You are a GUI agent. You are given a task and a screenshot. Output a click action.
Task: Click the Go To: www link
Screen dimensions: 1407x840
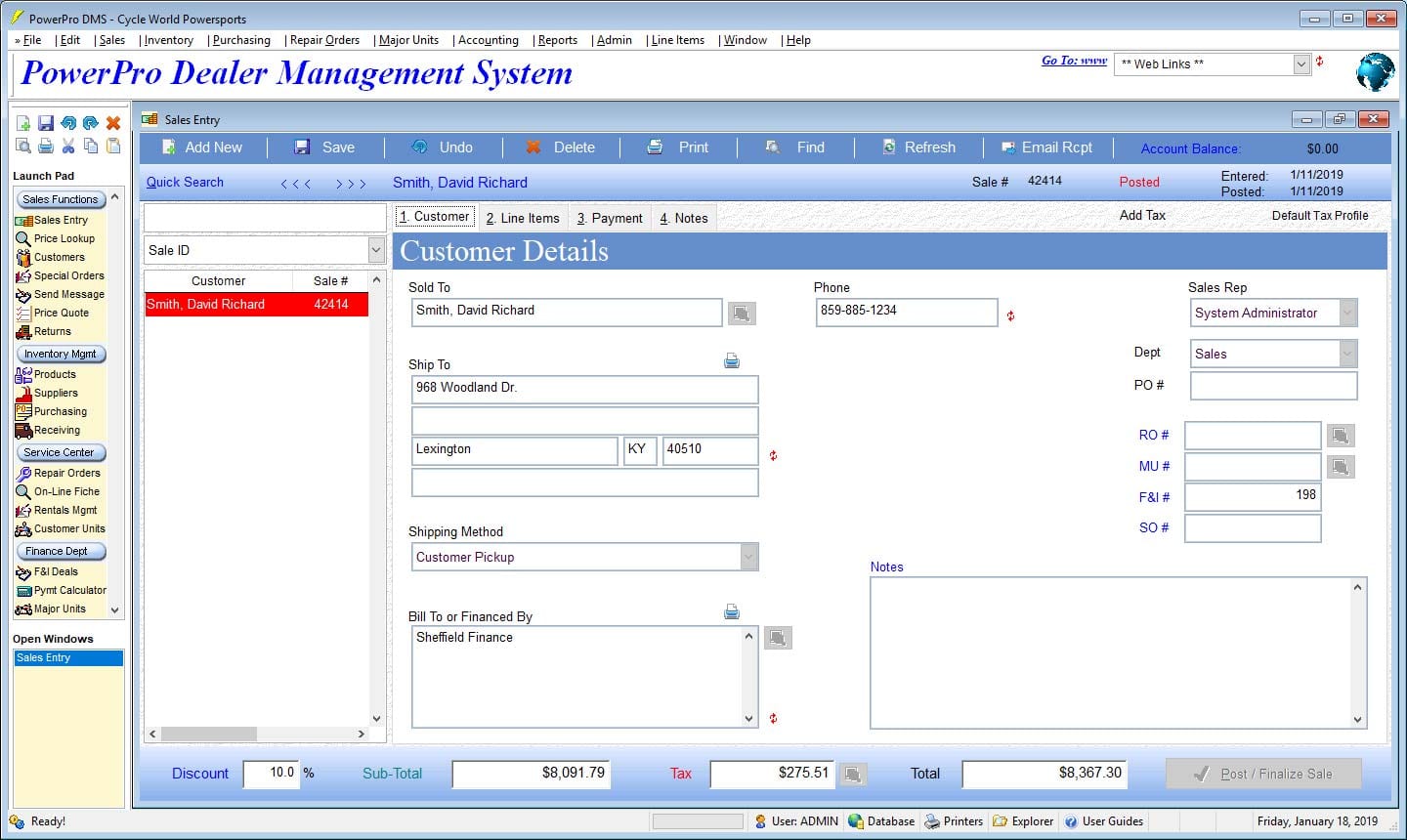click(x=1074, y=61)
